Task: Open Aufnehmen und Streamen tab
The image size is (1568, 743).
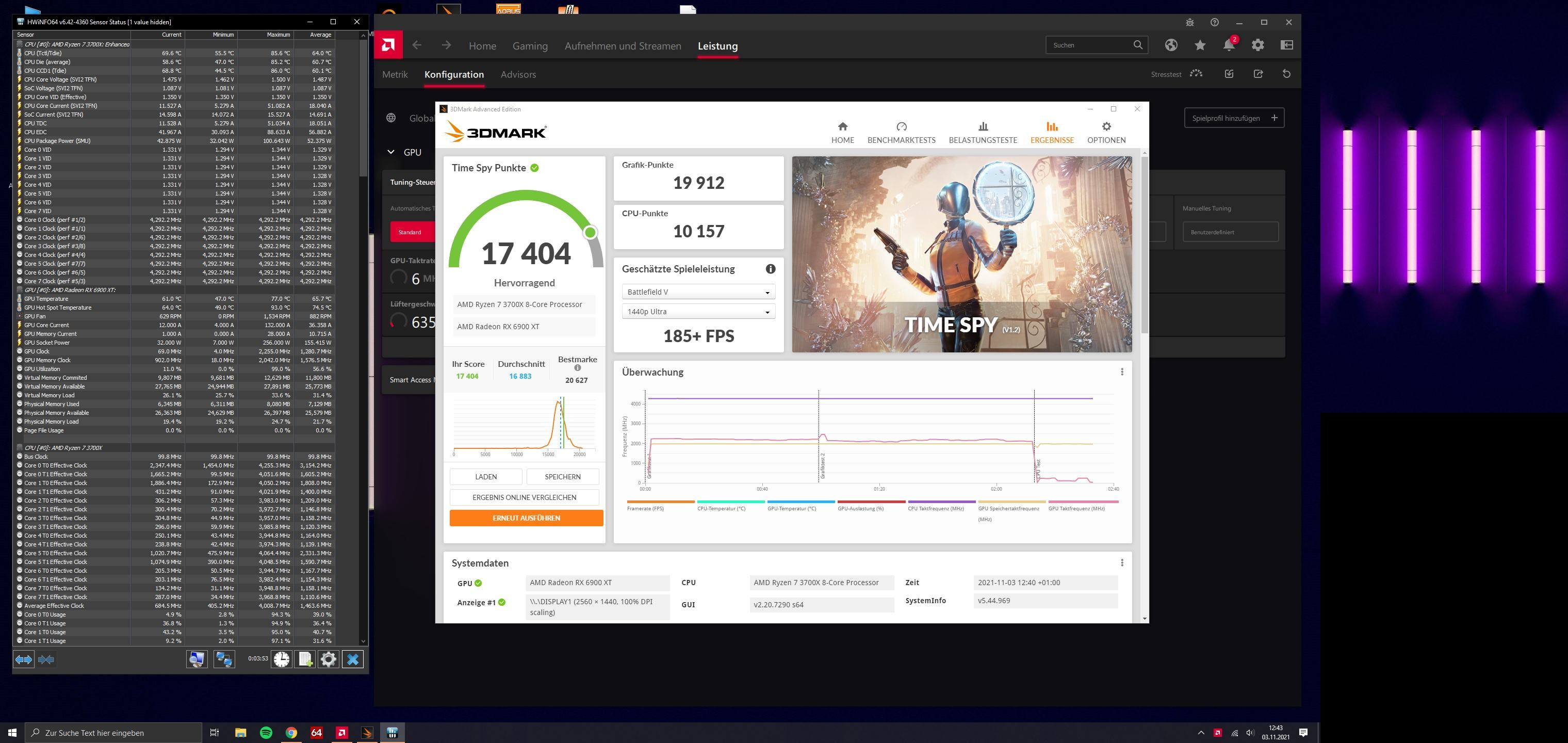Action: (x=623, y=46)
